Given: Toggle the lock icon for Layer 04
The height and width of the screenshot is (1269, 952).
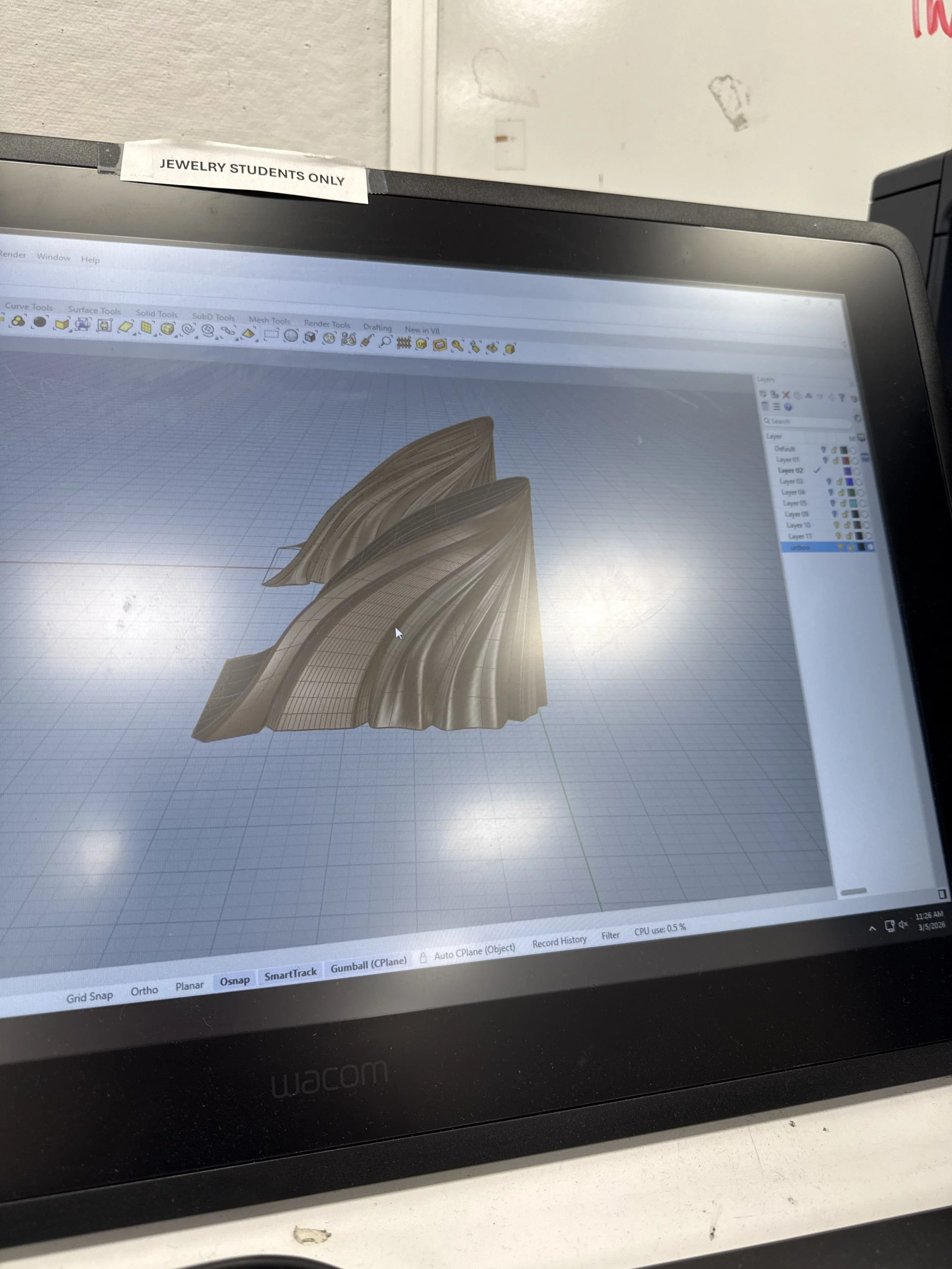Looking at the screenshot, I should [x=841, y=492].
